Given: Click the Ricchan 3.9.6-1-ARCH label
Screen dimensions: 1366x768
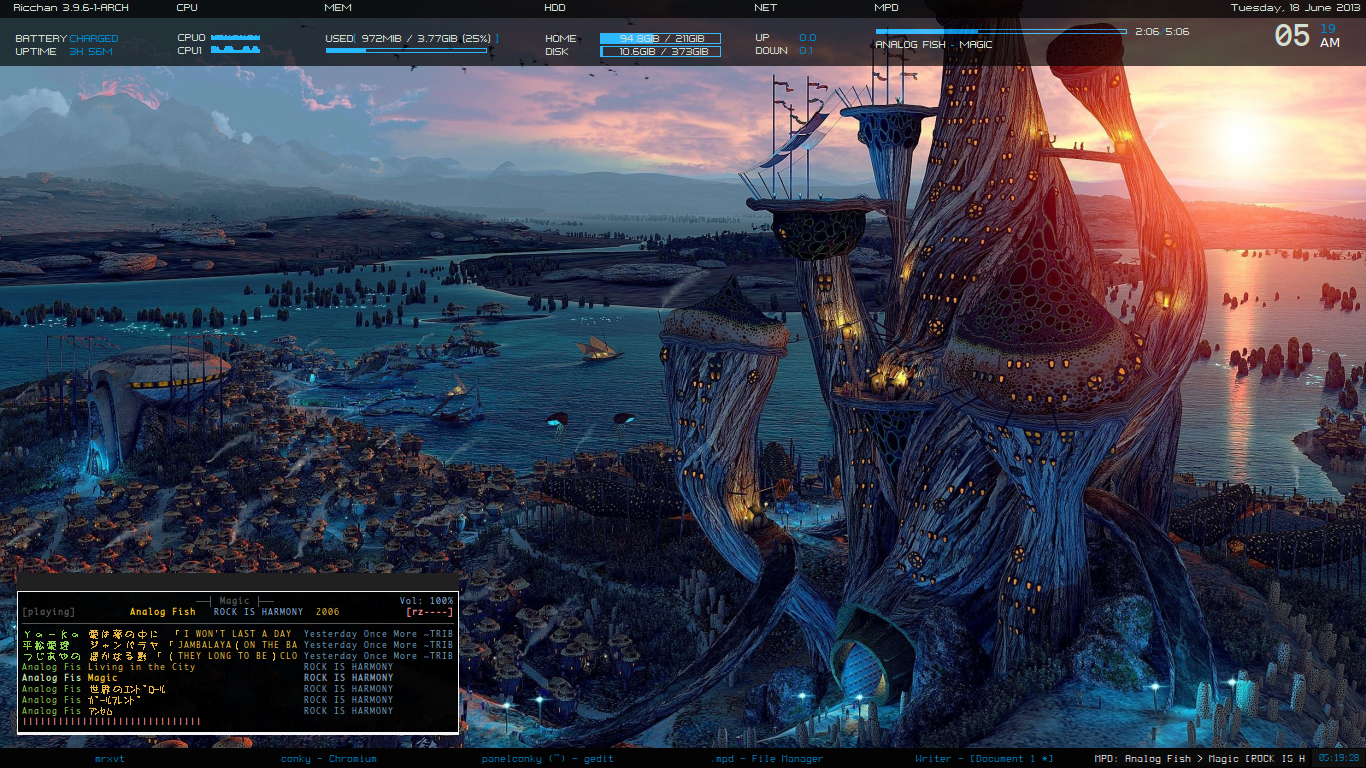Looking at the screenshot, I should click(71, 7).
